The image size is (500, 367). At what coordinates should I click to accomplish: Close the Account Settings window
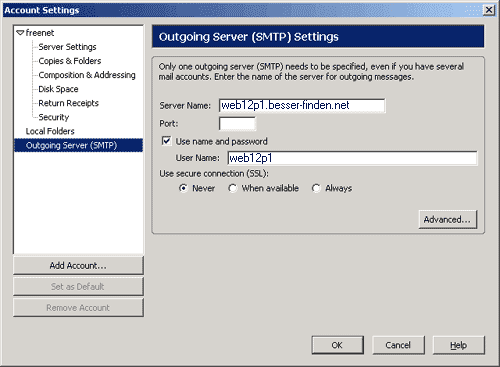(x=489, y=10)
